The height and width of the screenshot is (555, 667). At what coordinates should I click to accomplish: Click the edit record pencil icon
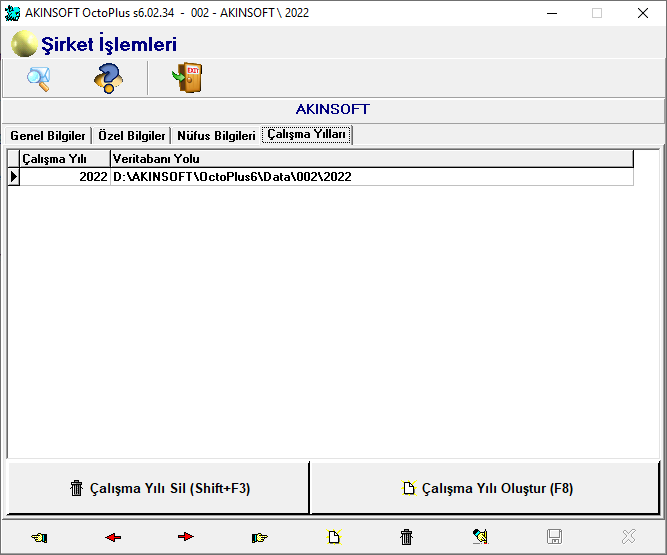[x=481, y=536]
